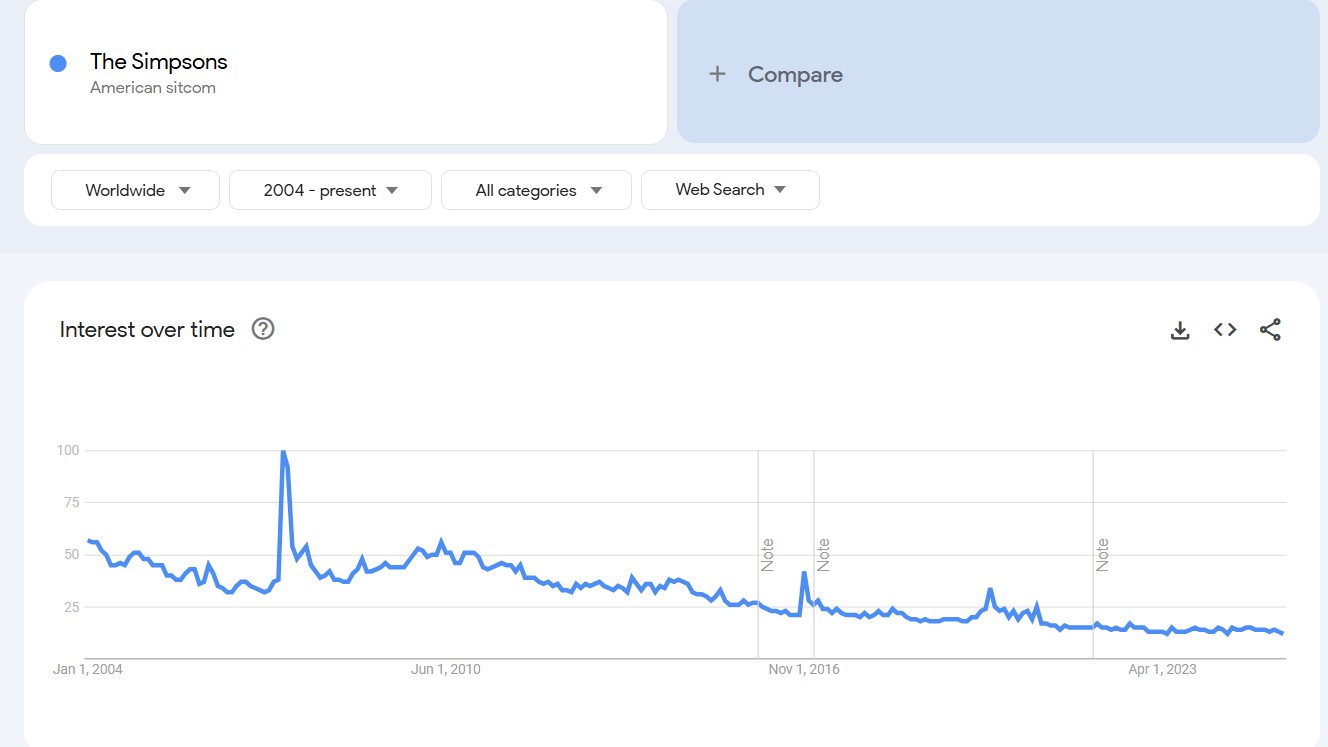
Task: Open the help icon beside Interest over time
Action: point(263,329)
